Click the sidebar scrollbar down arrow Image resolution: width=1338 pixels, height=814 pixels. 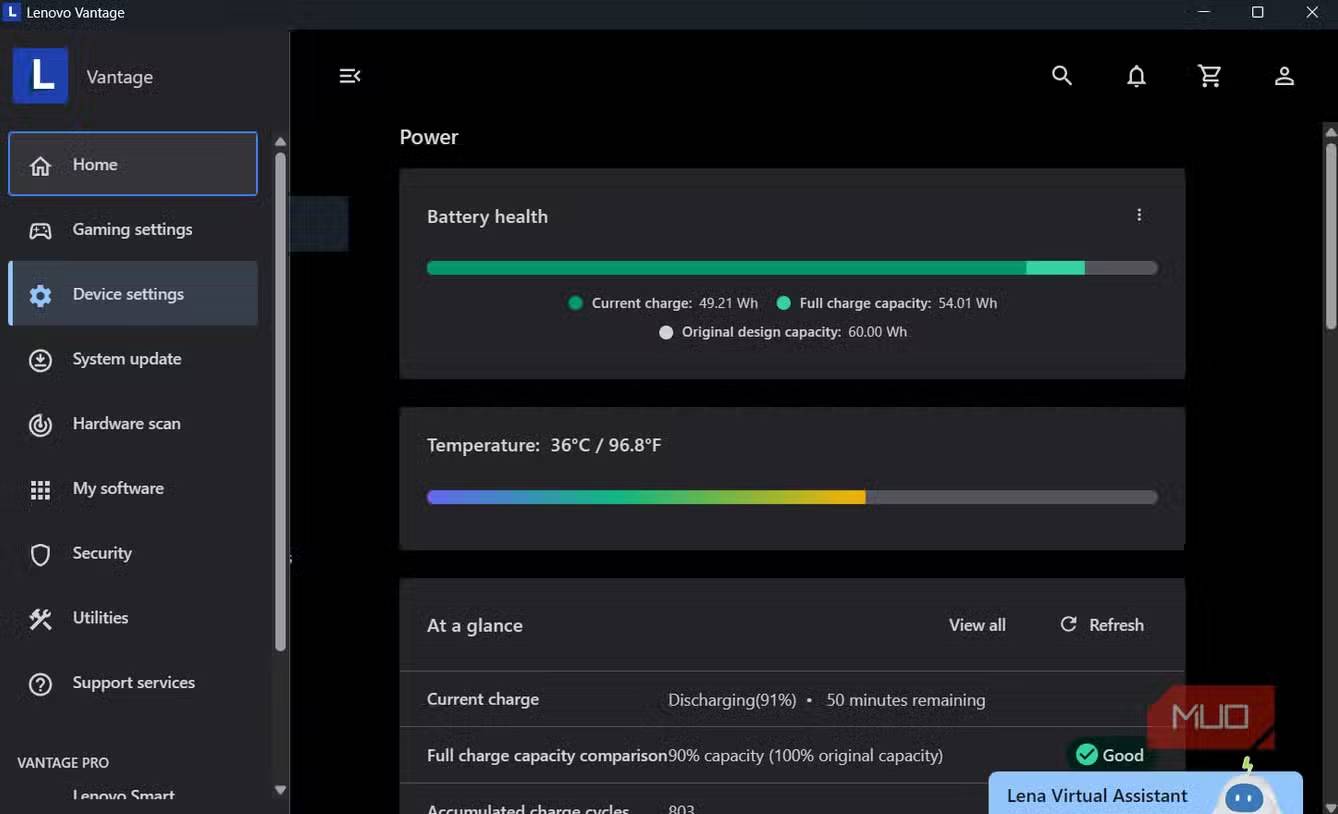280,790
